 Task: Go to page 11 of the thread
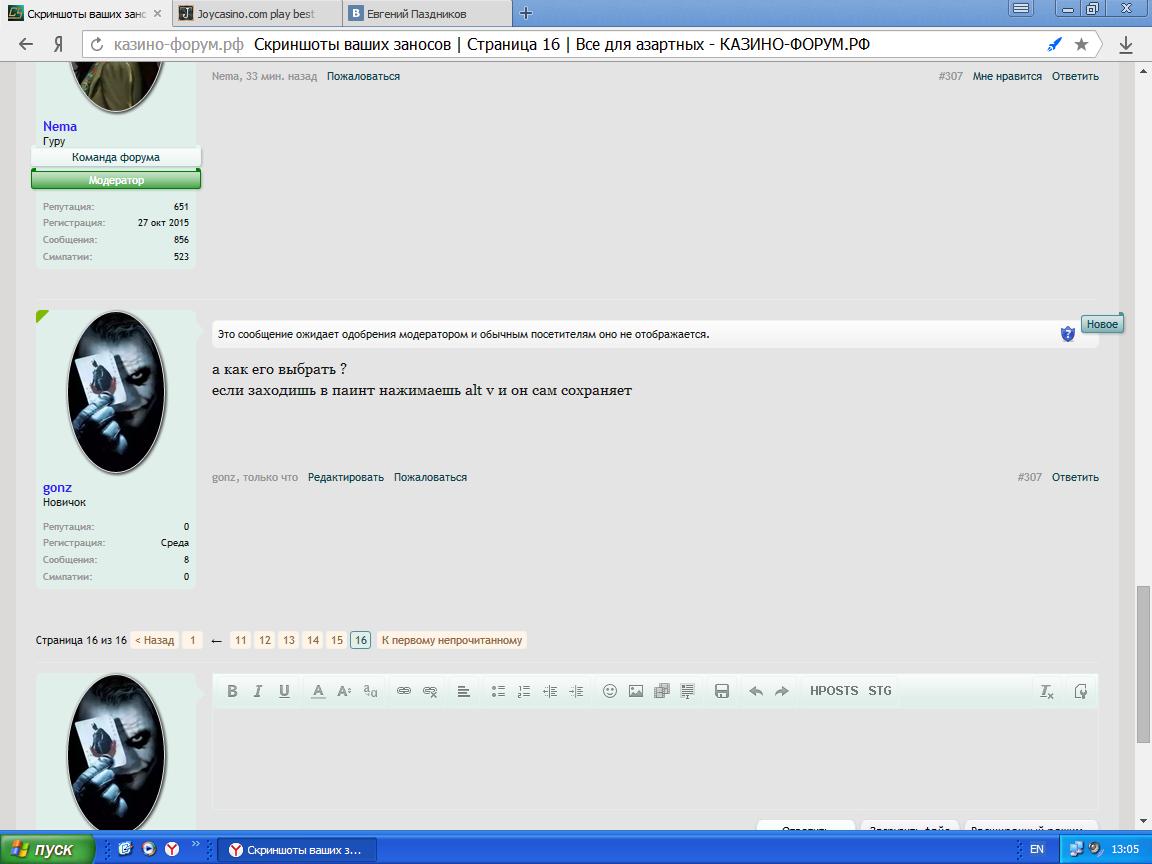pyautogui.click(x=240, y=640)
